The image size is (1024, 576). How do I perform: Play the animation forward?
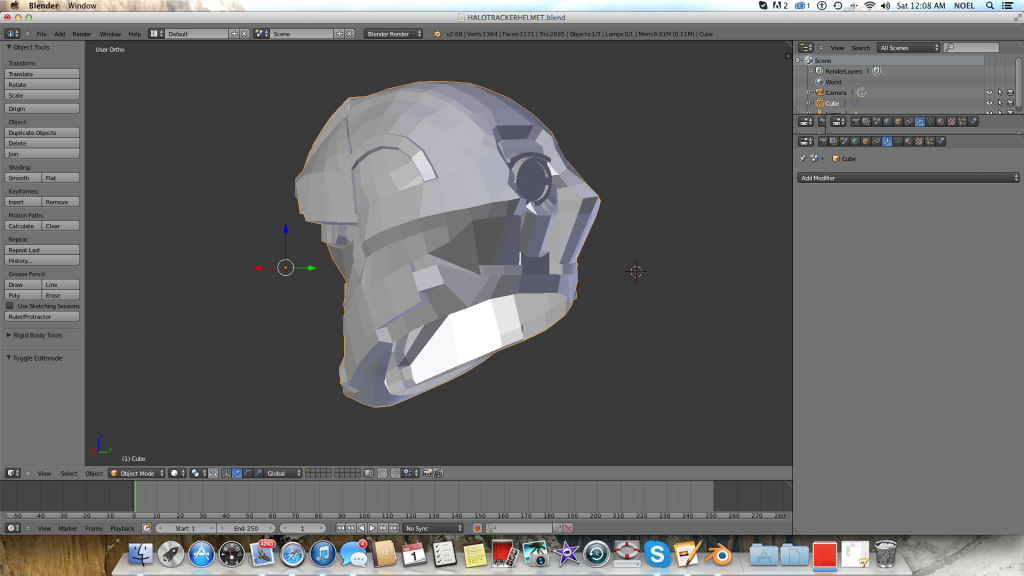pyautogui.click(x=372, y=528)
